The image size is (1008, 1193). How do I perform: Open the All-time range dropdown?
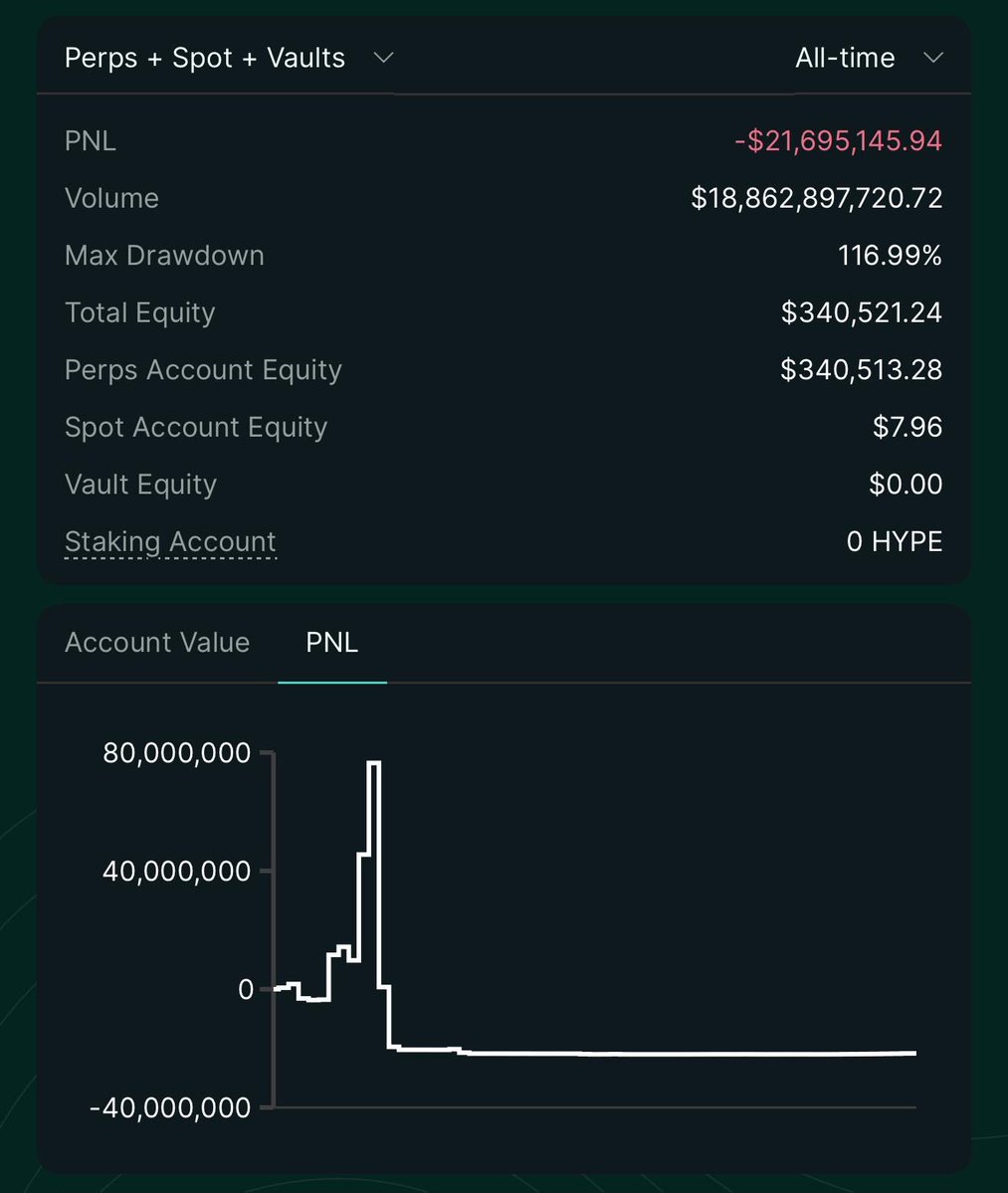(845, 58)
